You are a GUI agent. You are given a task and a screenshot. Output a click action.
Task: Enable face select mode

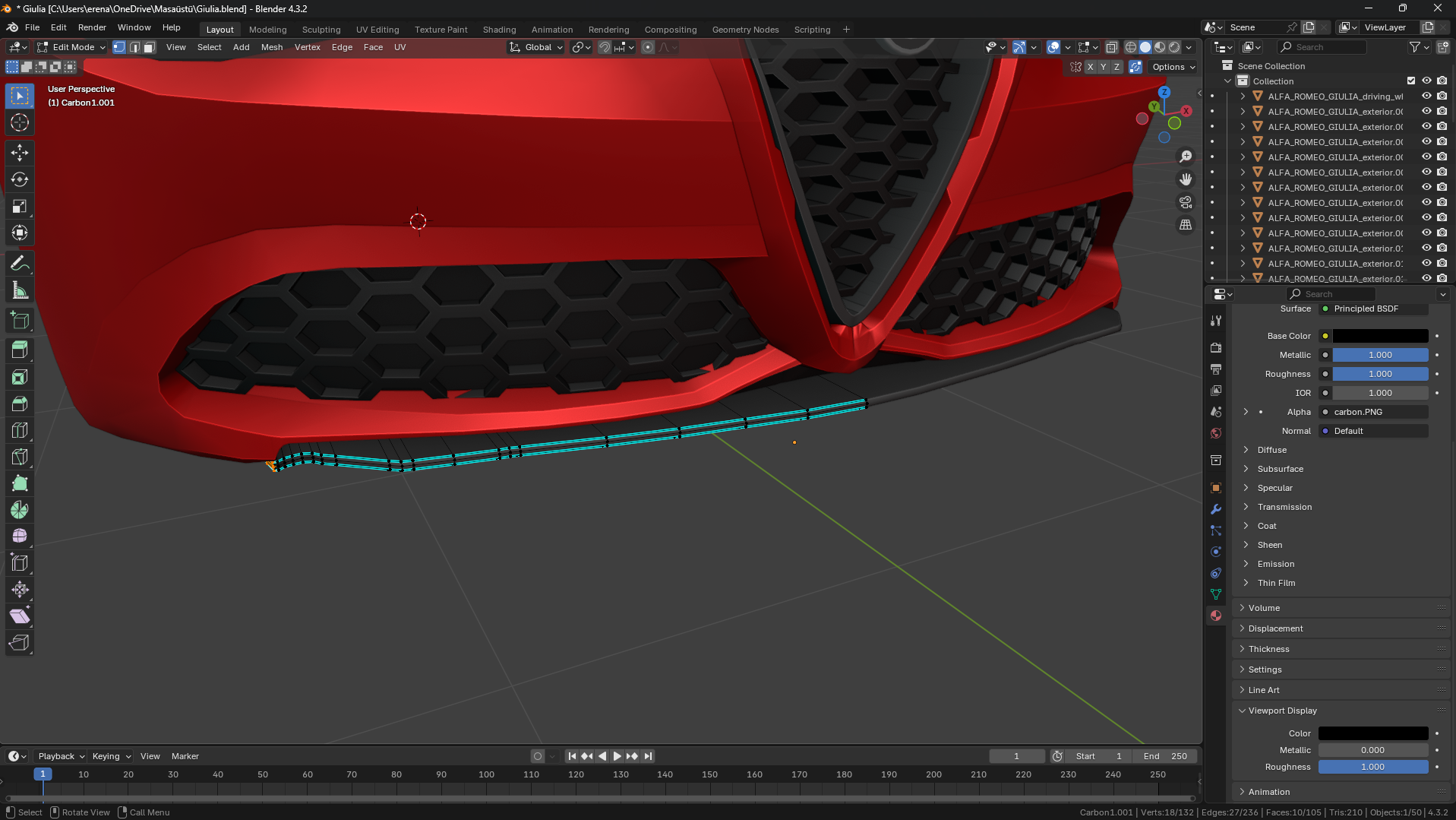pyautogui.click(x=150, y=47)
